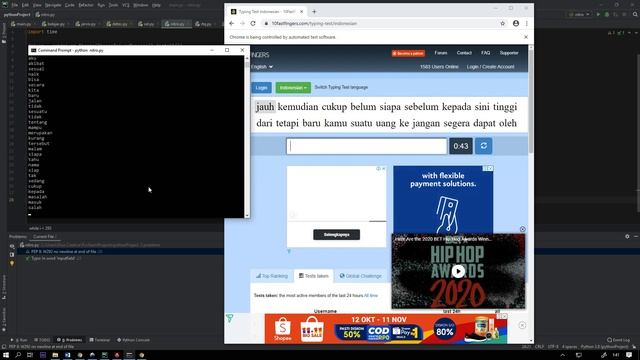Open the English site-language dropdown
640x360 pixels.
click(x=262, y=67)
